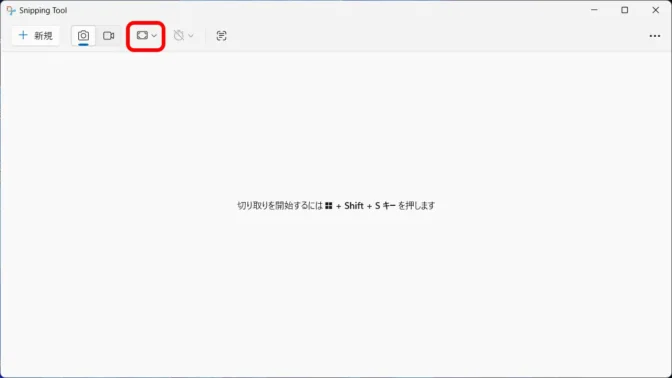Click the hint text mentioning Shift + S
Image resolution: width=672 pixels, height=378 pixels.
pos(336,206)
